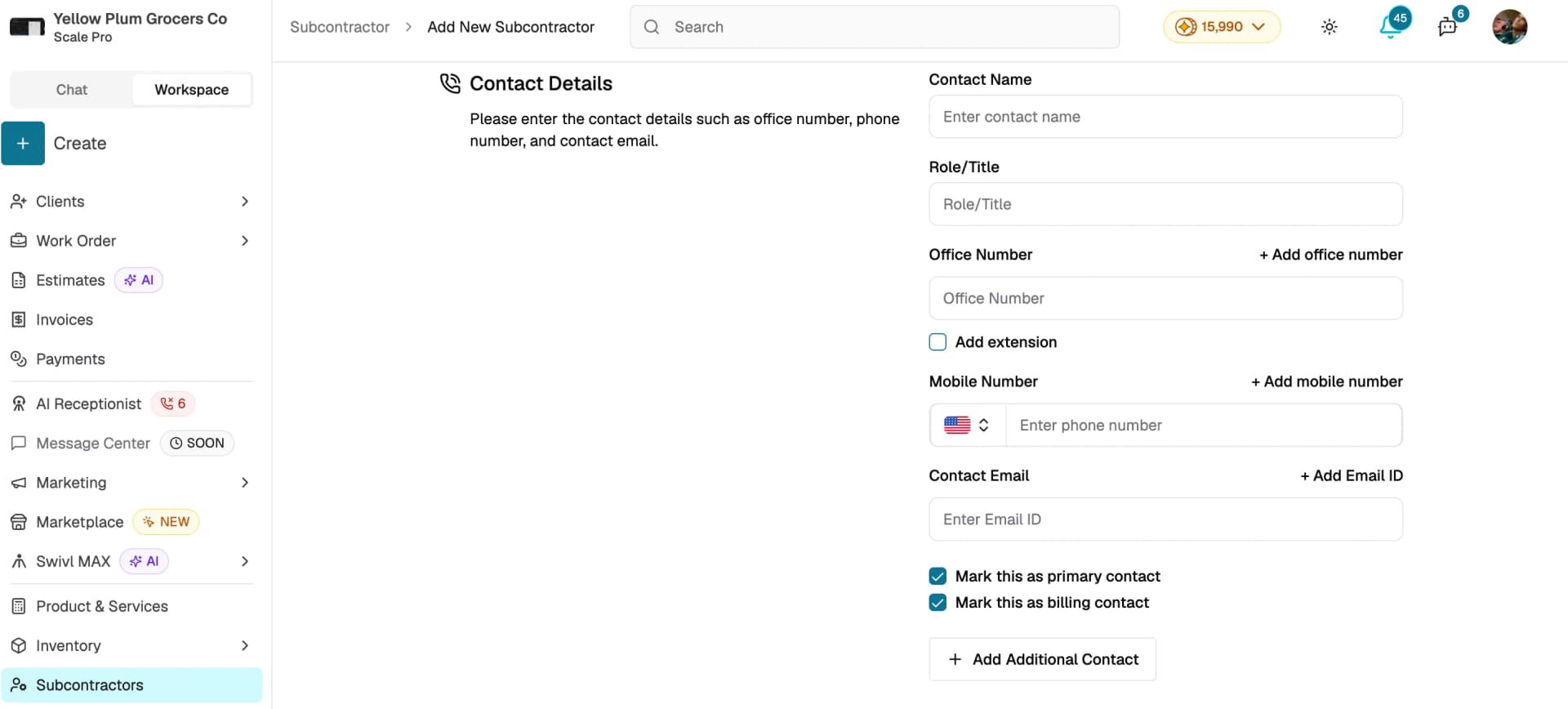This screenshot has height=709, width=1568.
Task: Click the Message Center chat bubble icon
Action: (18, 443)
